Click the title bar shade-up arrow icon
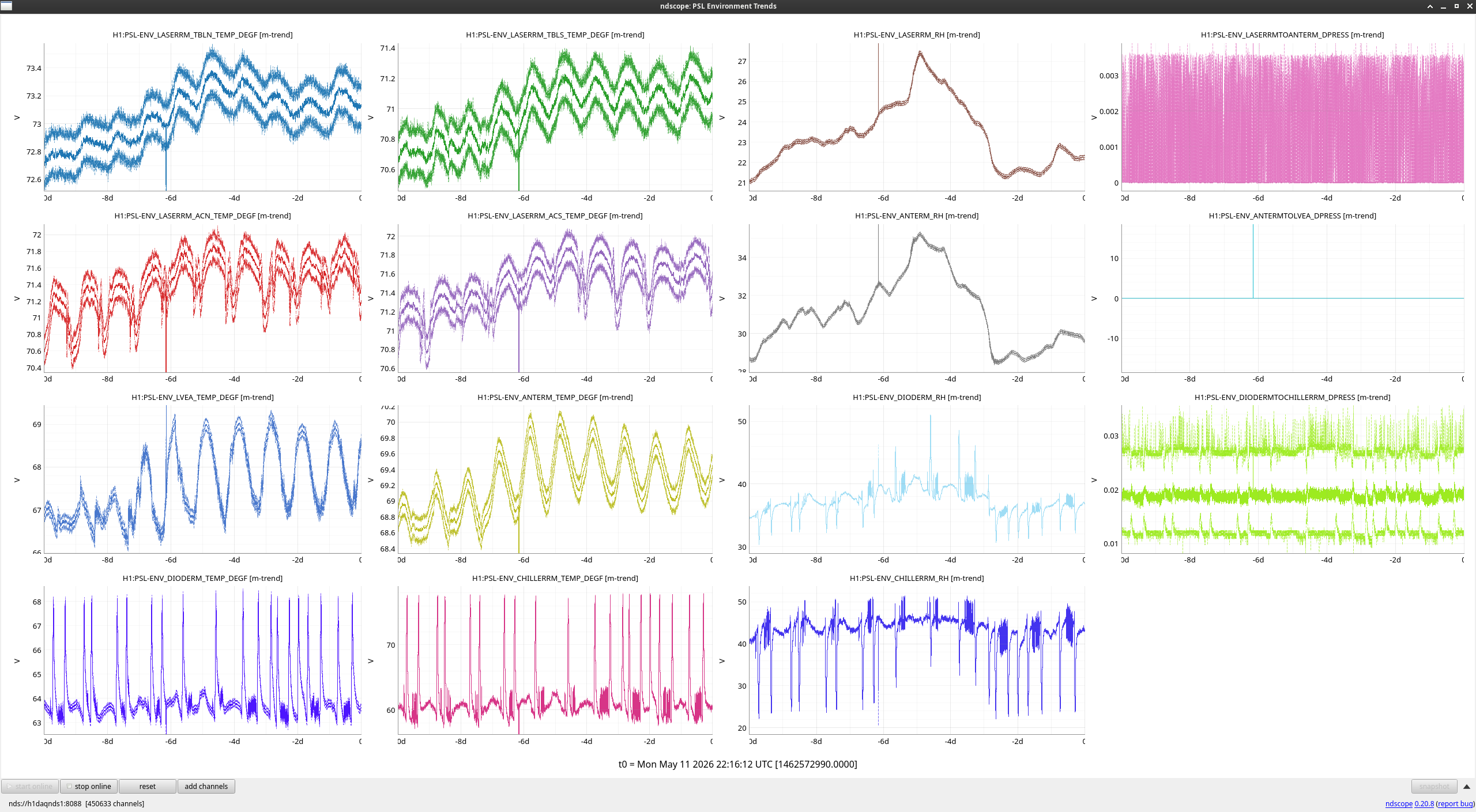 (x=1430, y=6)
